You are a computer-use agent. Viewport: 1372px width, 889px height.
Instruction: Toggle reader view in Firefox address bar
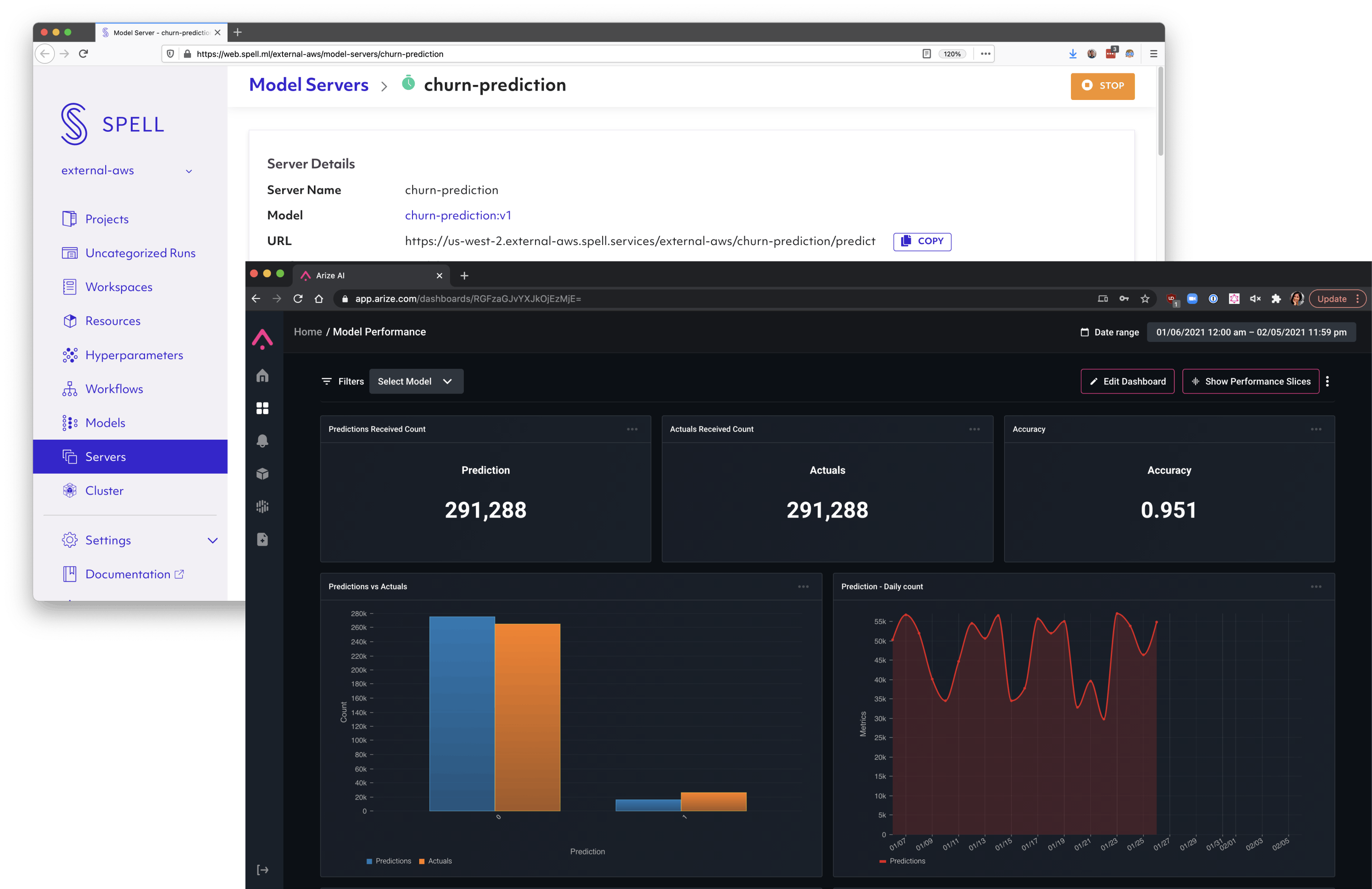pos(926,54)
